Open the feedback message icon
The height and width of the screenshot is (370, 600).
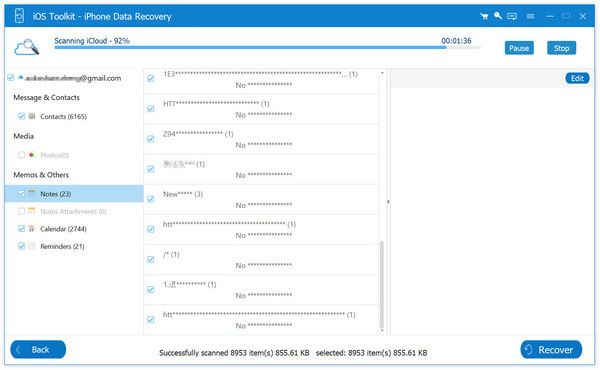[x=512, y=16]
